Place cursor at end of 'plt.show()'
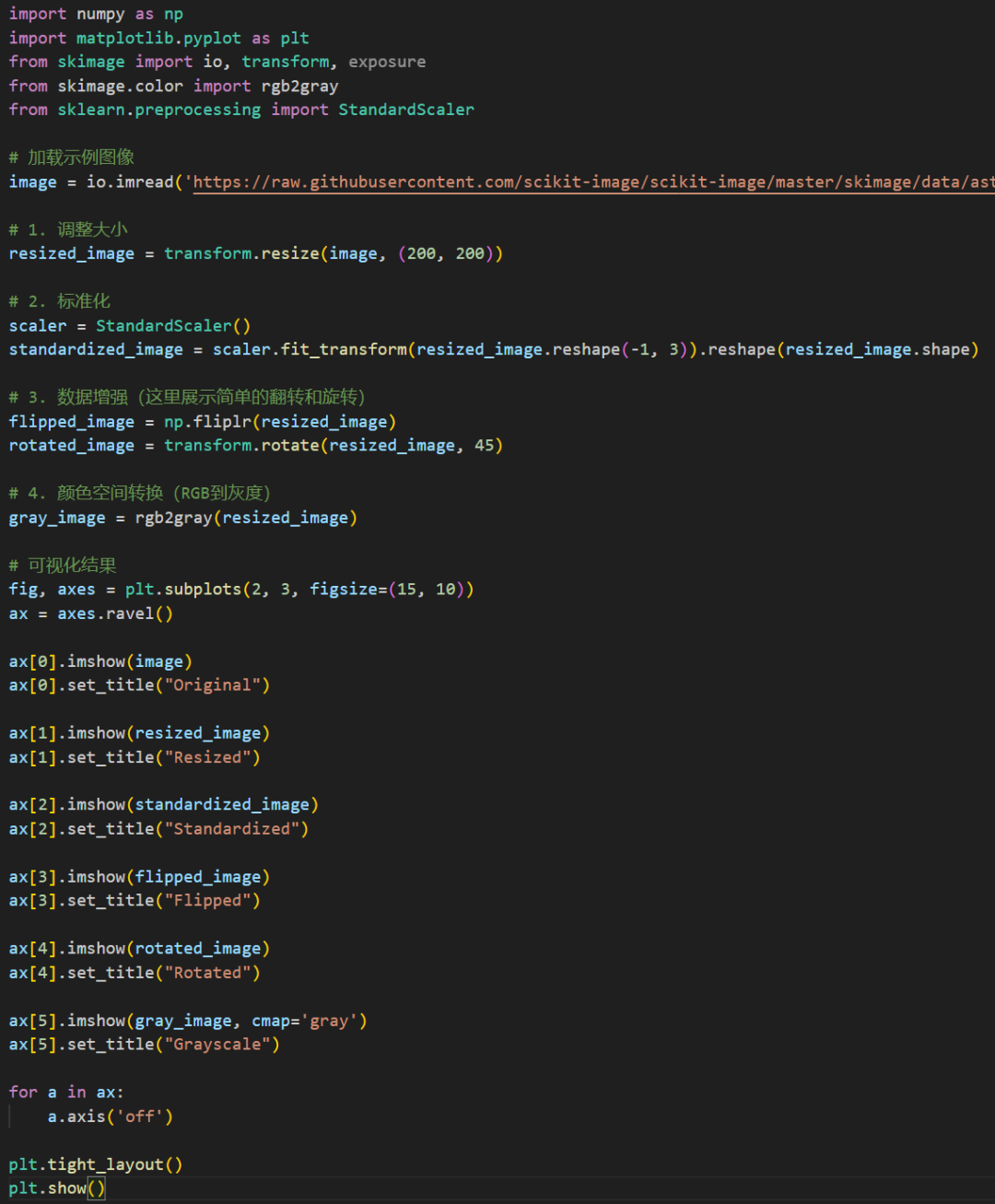The height and width of the screenshot is (1204, 995). click(x=107, y=1188)
